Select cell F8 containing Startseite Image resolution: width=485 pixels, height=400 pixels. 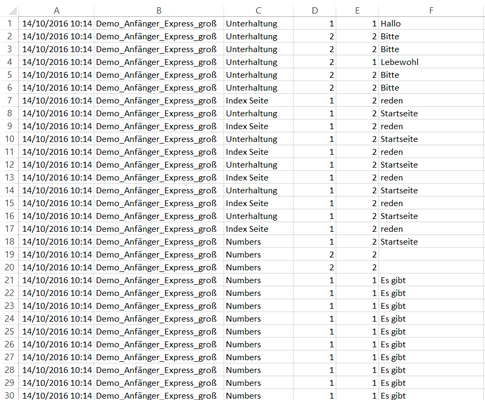click(432, 113)
